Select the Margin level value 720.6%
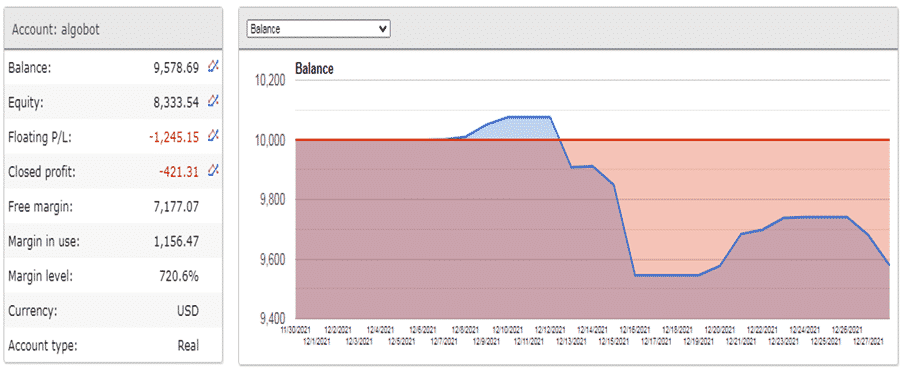 [178, 276]
